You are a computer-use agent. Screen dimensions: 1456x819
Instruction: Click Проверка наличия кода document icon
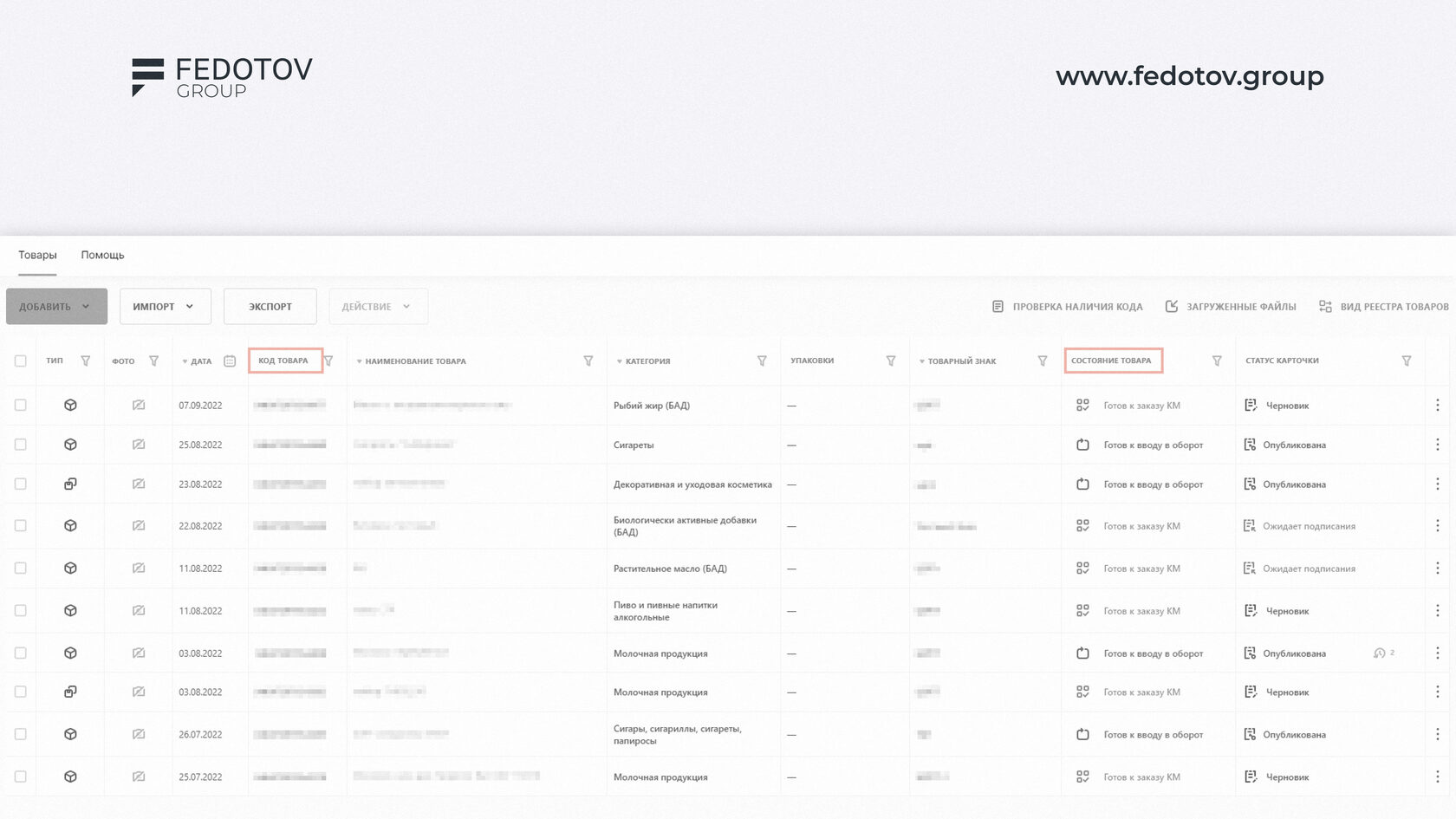[x=998, y=307]
